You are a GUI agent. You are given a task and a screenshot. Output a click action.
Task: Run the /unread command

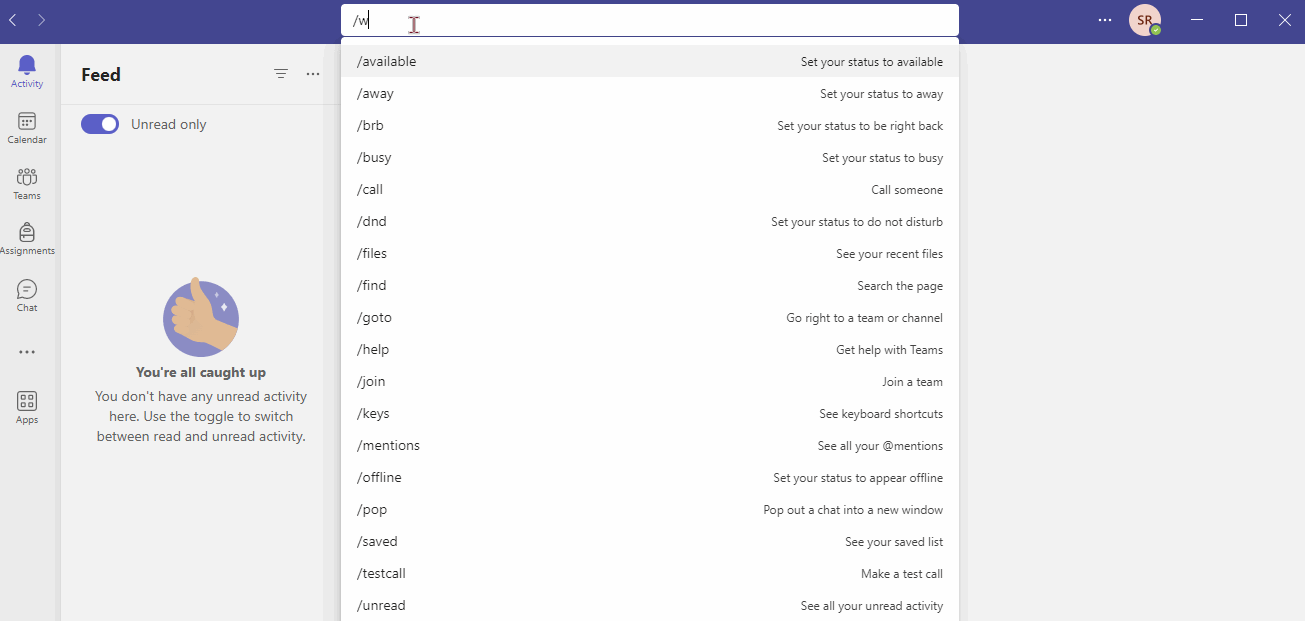click(650, 605)
